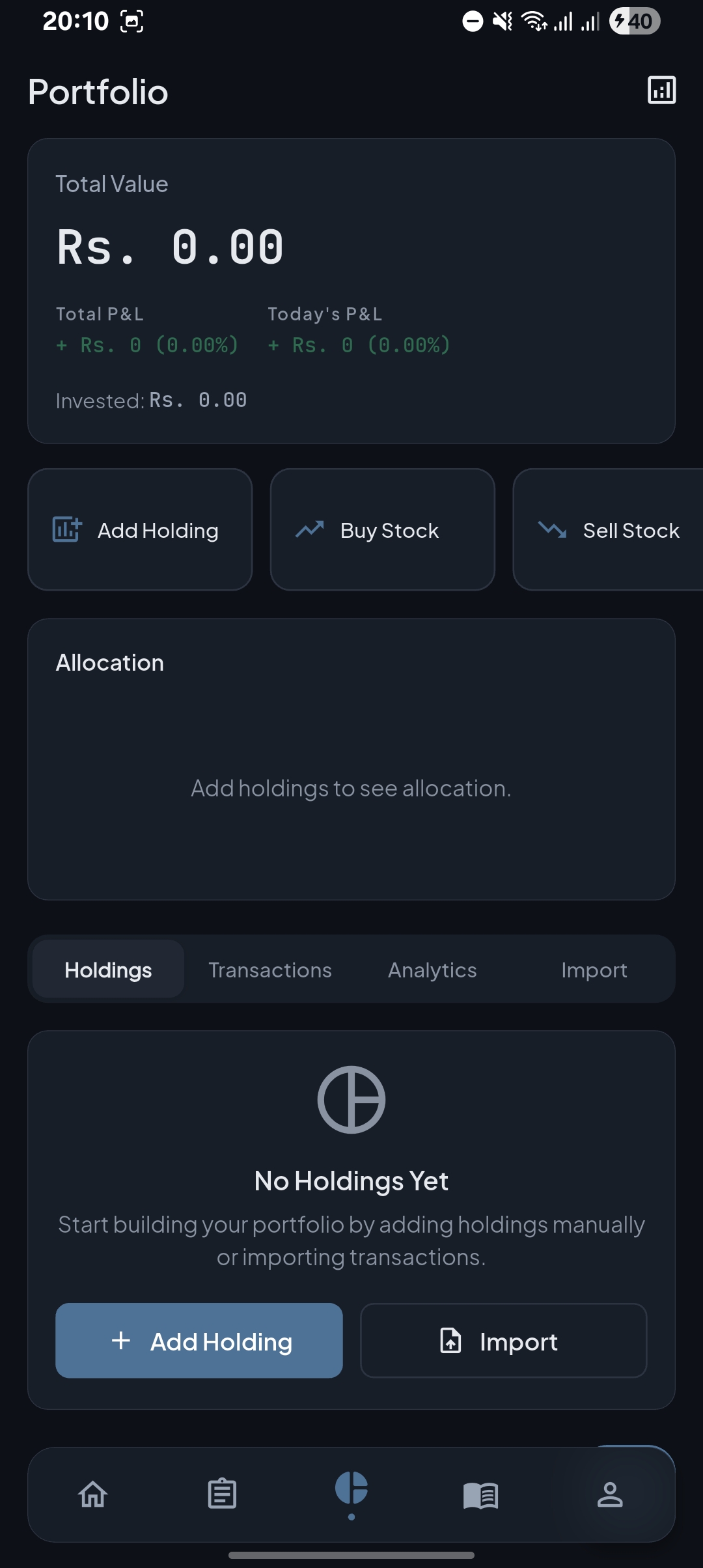Tap the Today's P&L value
Viewport: 703px width, 1568px height.
[x=359, y=344]
